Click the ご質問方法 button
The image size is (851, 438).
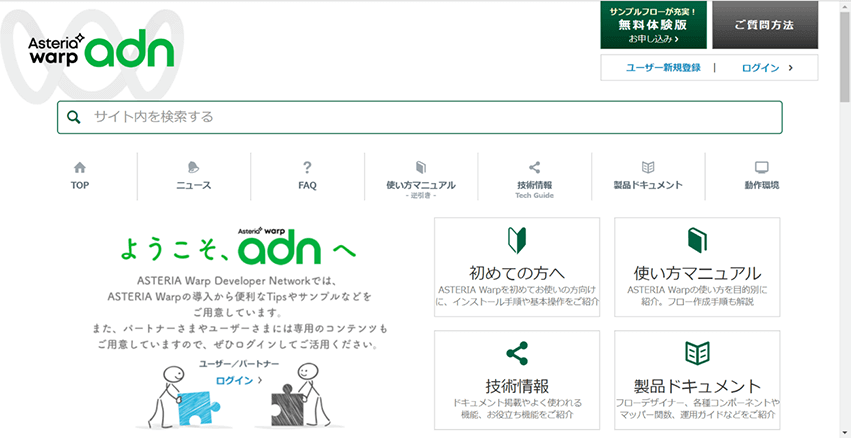click(x=765, y=25)
